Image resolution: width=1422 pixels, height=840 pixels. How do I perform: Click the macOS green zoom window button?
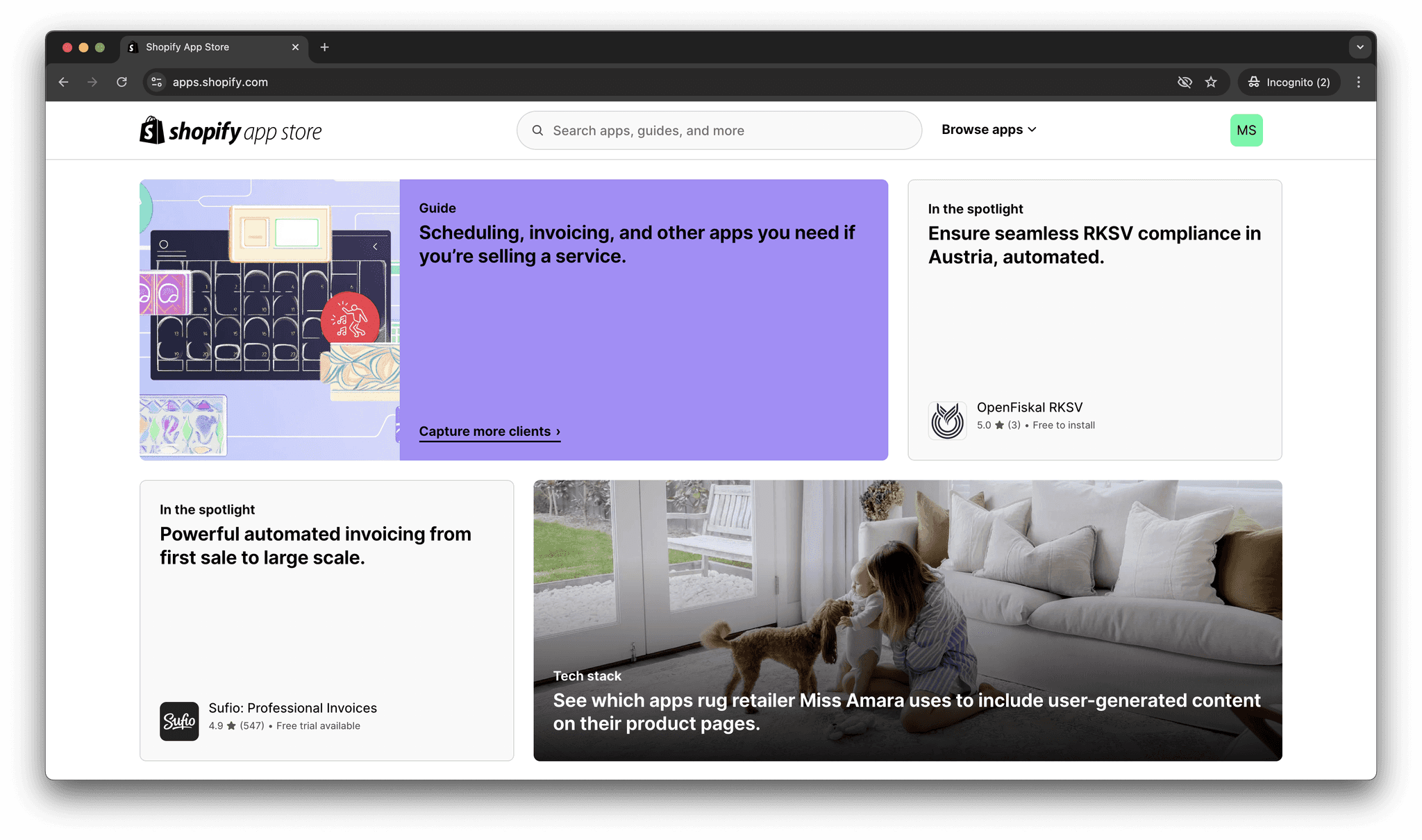pos(100,47)
